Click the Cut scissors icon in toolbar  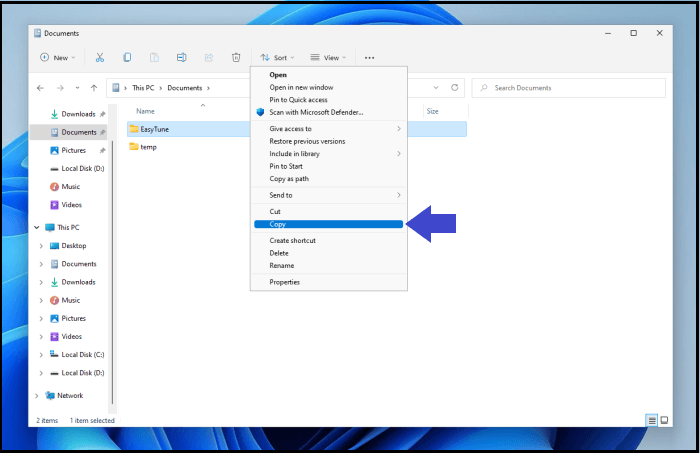click(99, 58)
